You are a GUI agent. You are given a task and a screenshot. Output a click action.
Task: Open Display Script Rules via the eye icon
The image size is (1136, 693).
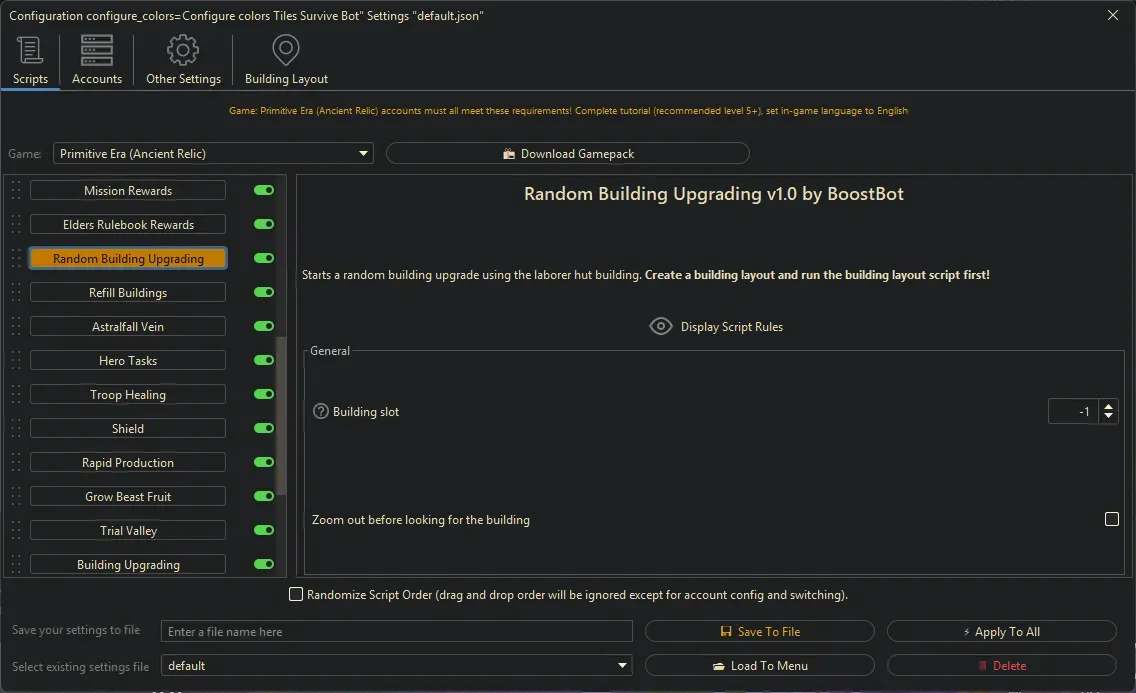661,325
